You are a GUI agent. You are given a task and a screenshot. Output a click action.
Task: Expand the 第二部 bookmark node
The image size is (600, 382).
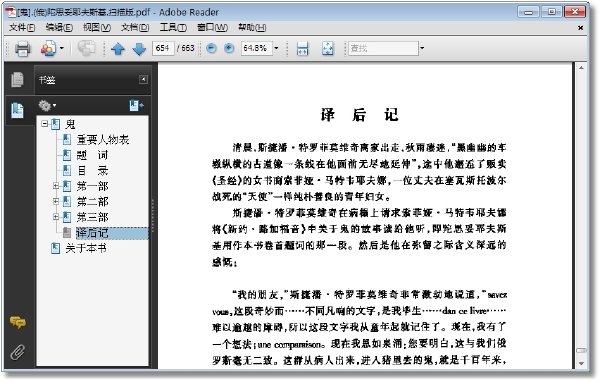point(56,201)
